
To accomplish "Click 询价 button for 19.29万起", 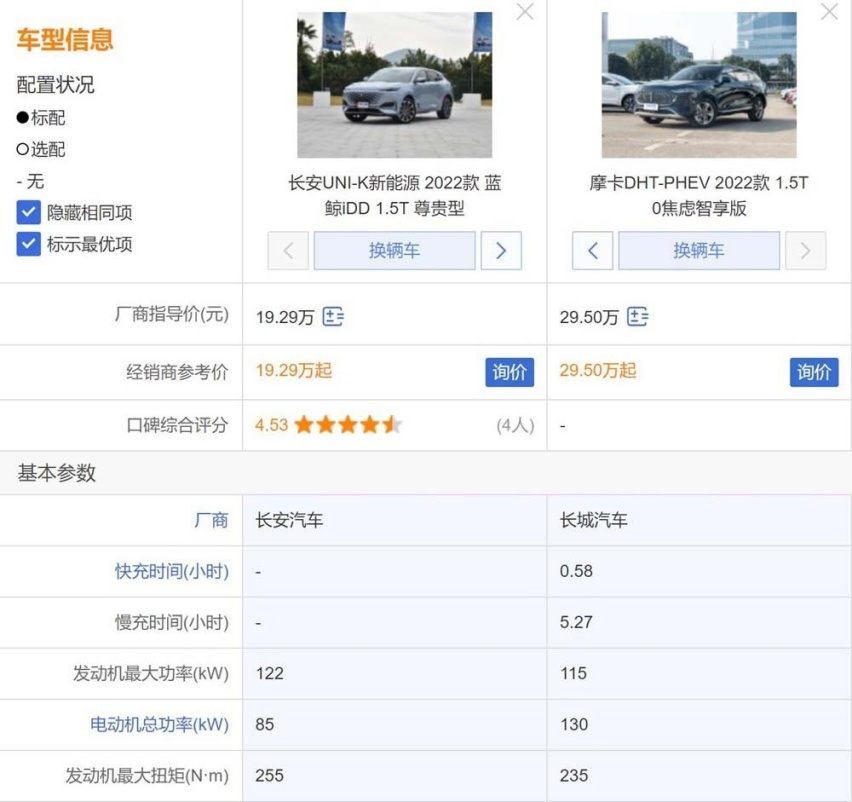I will point(510,372).
